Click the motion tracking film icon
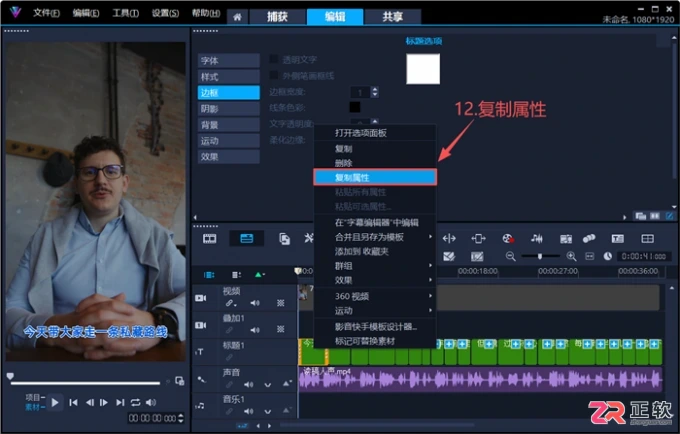 tap(566, 239)
